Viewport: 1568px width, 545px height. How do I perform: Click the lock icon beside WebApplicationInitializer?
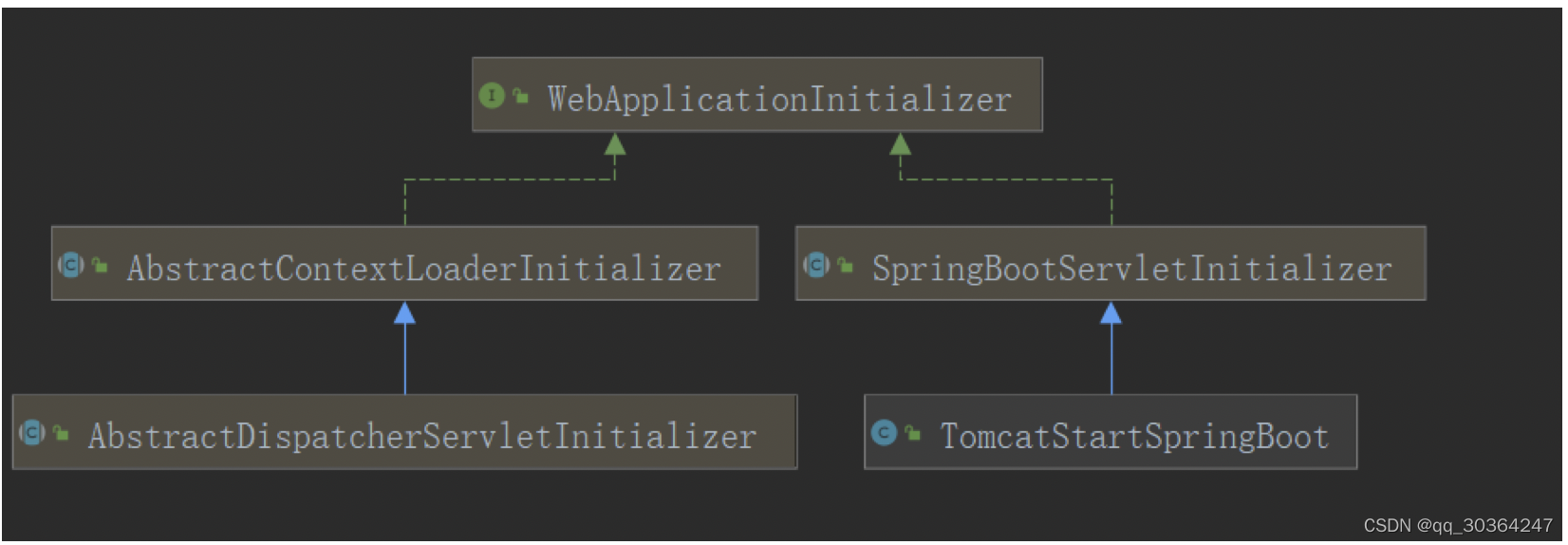point(520,95)
